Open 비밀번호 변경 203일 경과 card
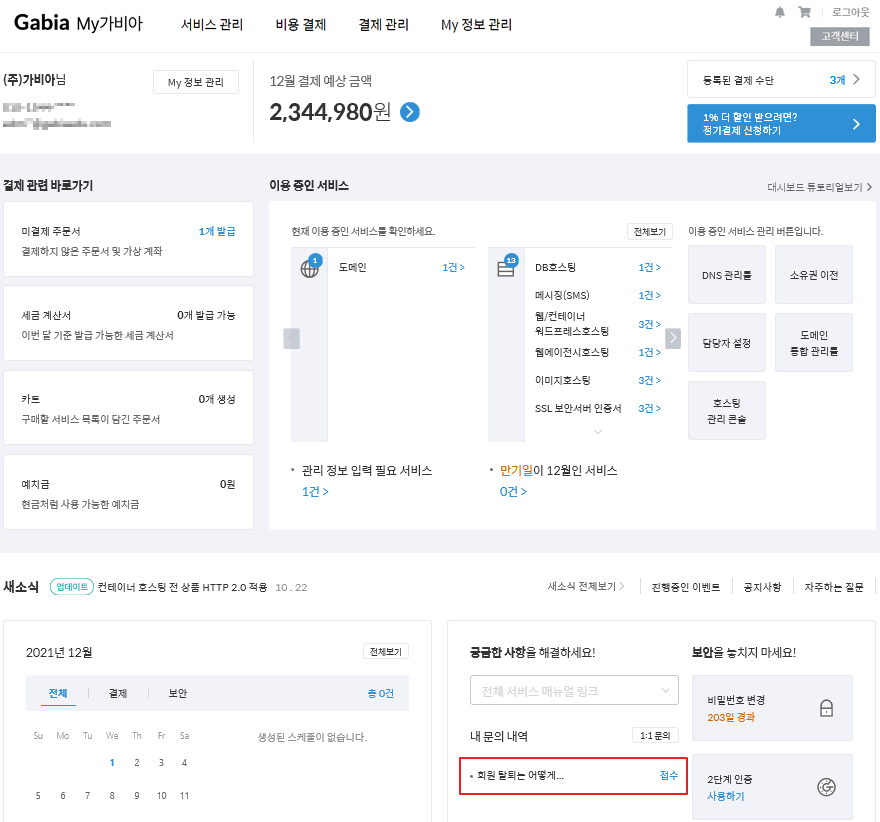Image resolution: width=880 pixels, height=822 pixels. (x=772, y=708)
